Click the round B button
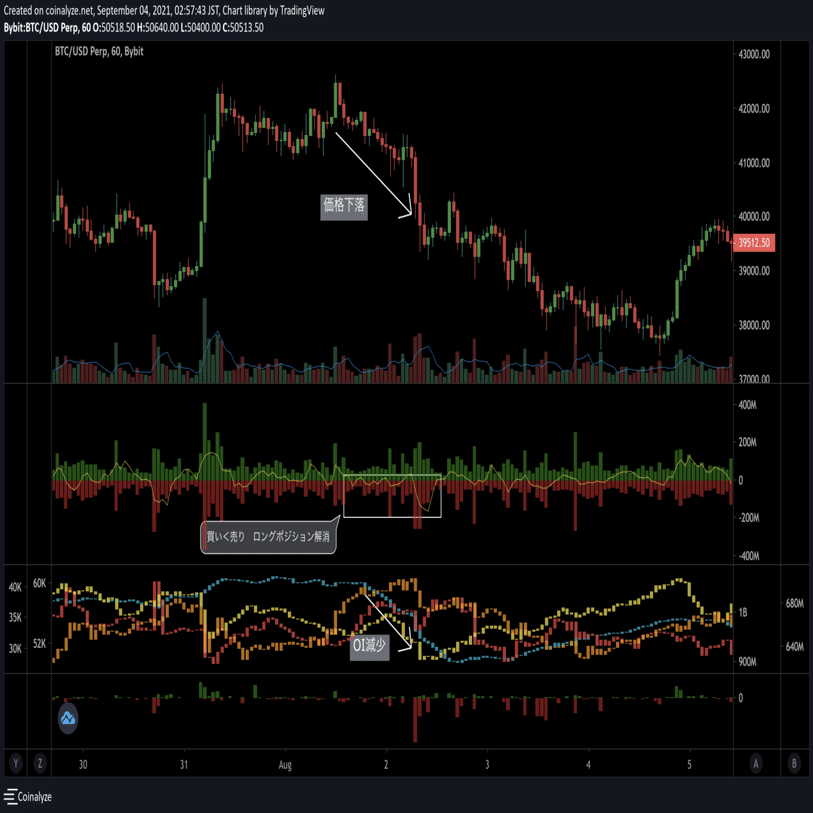 pyautogui.click(x=793, y=763)
